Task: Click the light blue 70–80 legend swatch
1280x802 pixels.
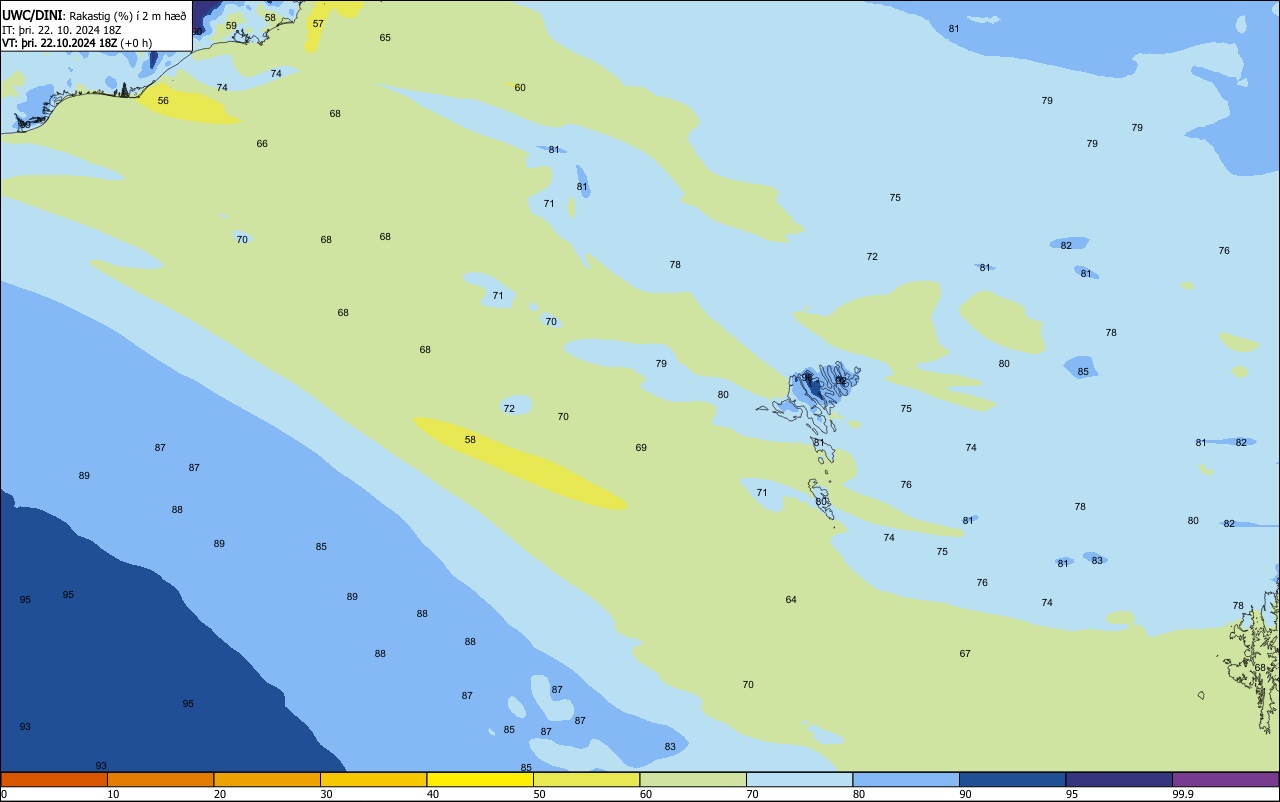Action: [799, 779]
